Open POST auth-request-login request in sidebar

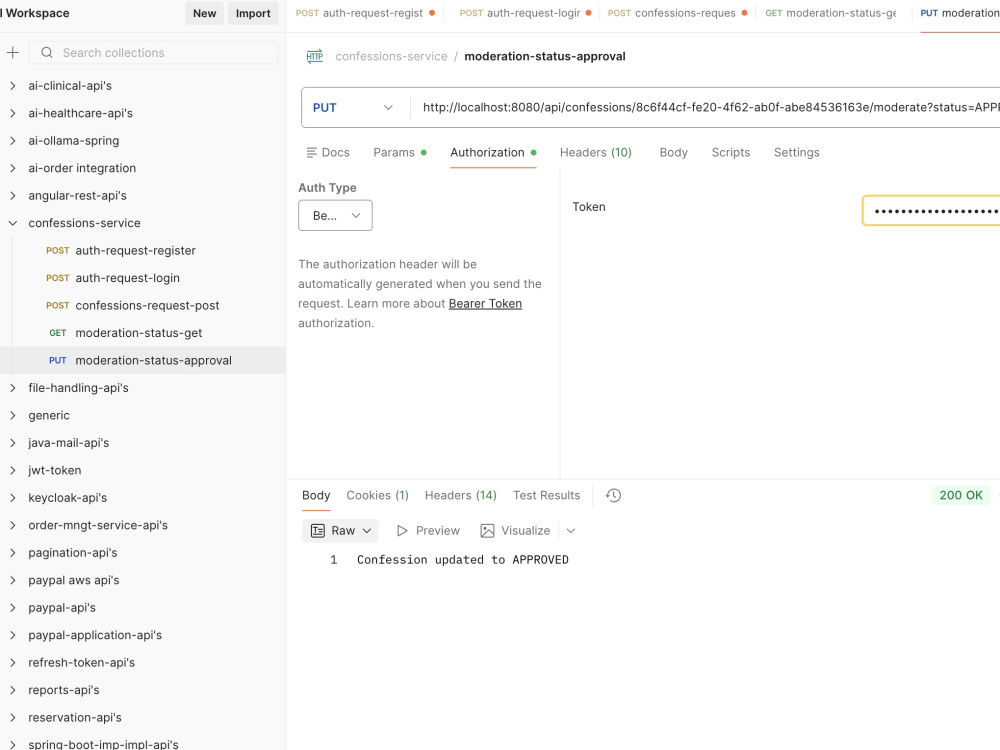coord(127,278)
